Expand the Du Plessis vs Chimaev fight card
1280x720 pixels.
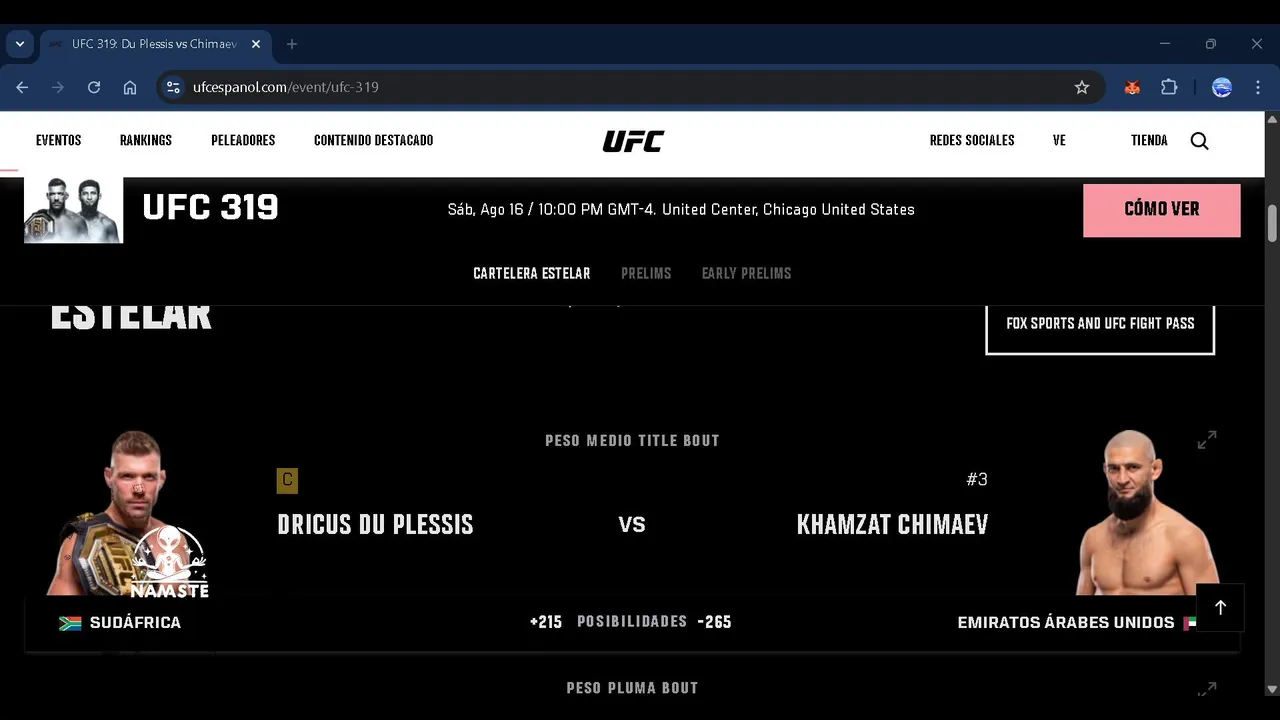pyautogui.click(x=1207, y=440)
